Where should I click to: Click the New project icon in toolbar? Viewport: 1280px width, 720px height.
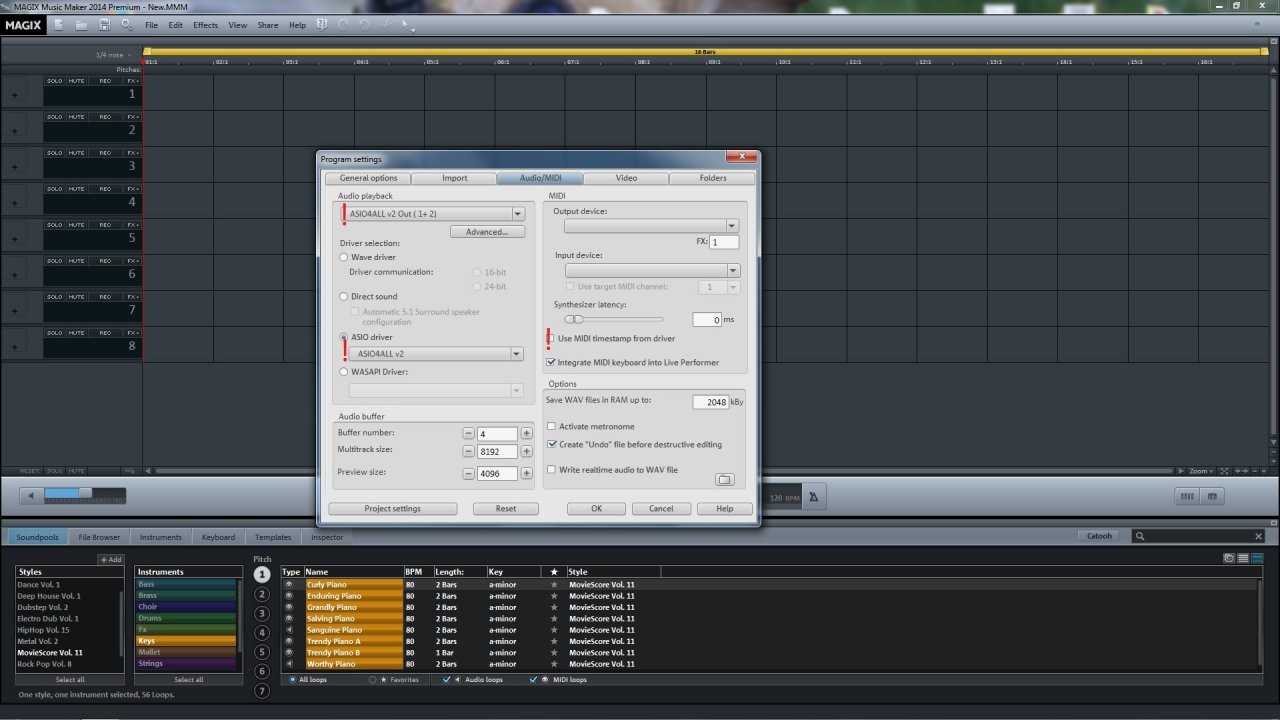(x=59, y=24)
